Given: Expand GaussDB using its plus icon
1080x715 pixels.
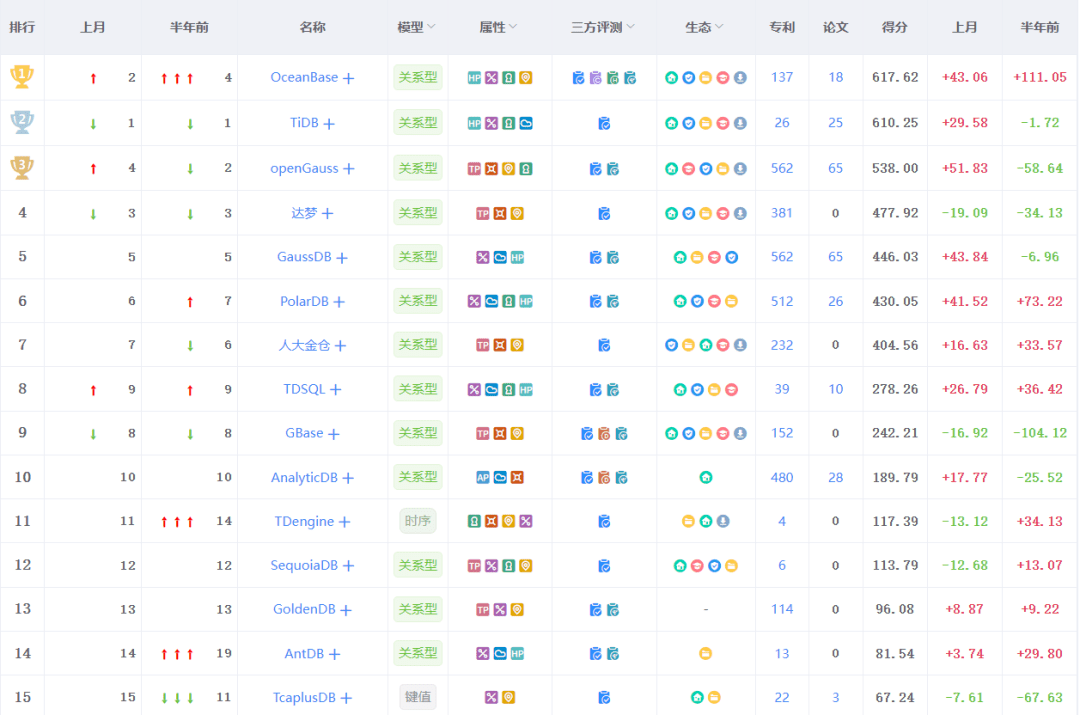Looking at the screenshot, I should click(x=342, y=258).
